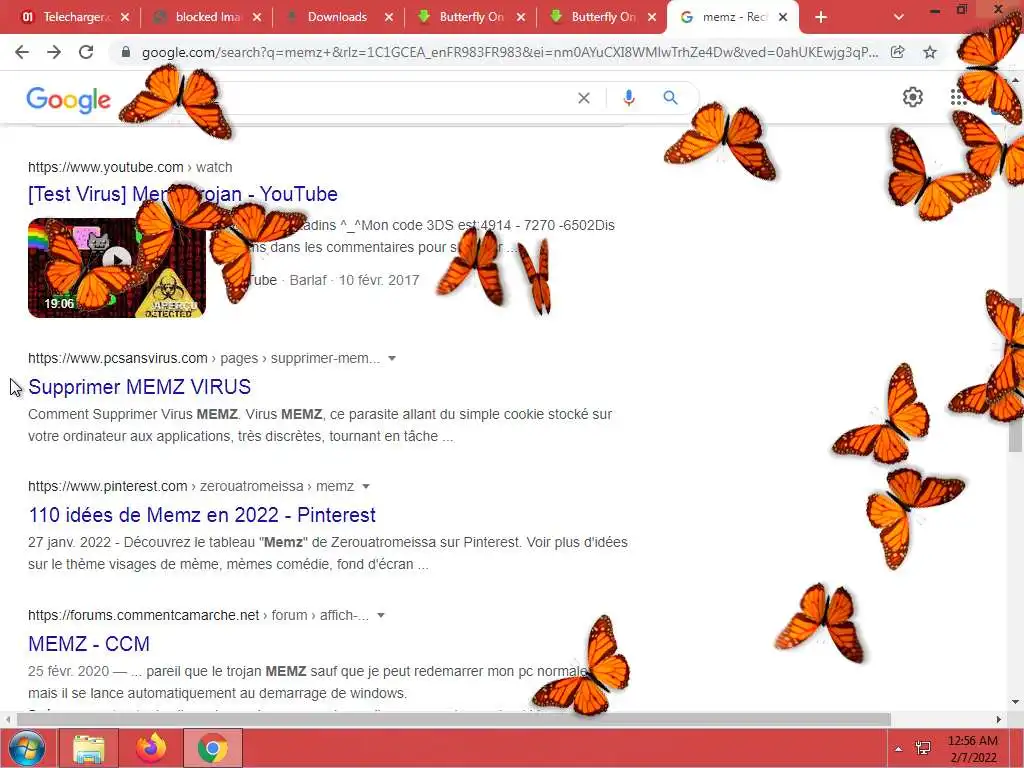Image resolution: width=1024 pixels, height=768 pixels.
Task: Share this page using the share icon
Action: (898, 52)
